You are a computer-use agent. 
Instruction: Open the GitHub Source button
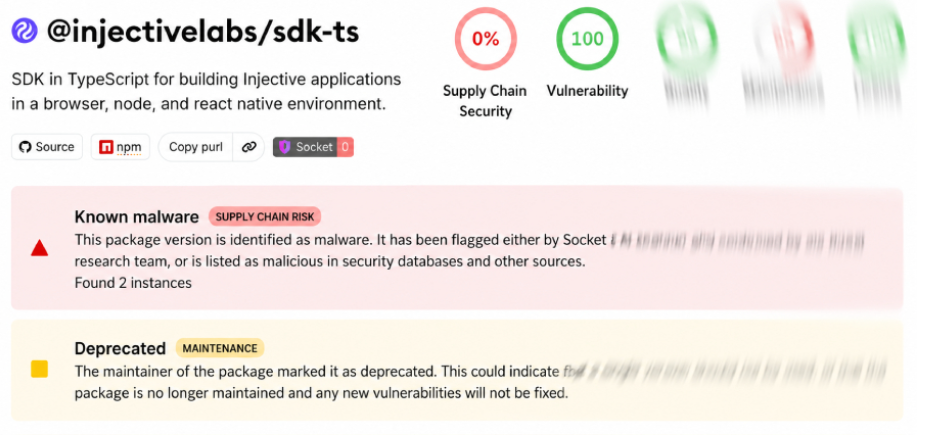(x=47, y=147)
